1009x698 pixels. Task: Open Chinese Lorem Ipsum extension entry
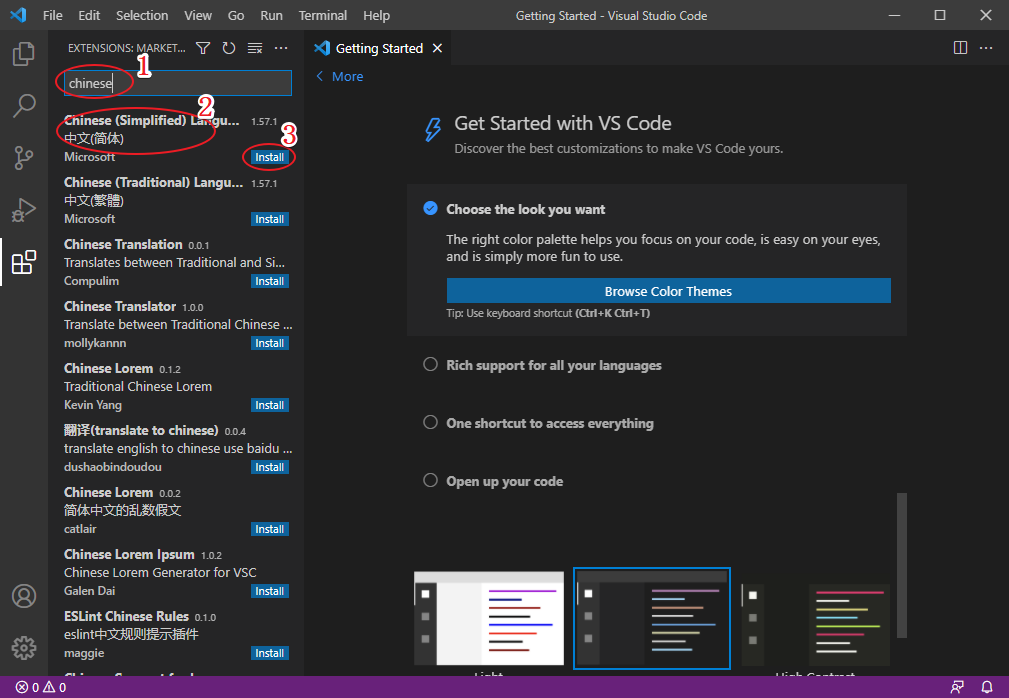(176, 573)
